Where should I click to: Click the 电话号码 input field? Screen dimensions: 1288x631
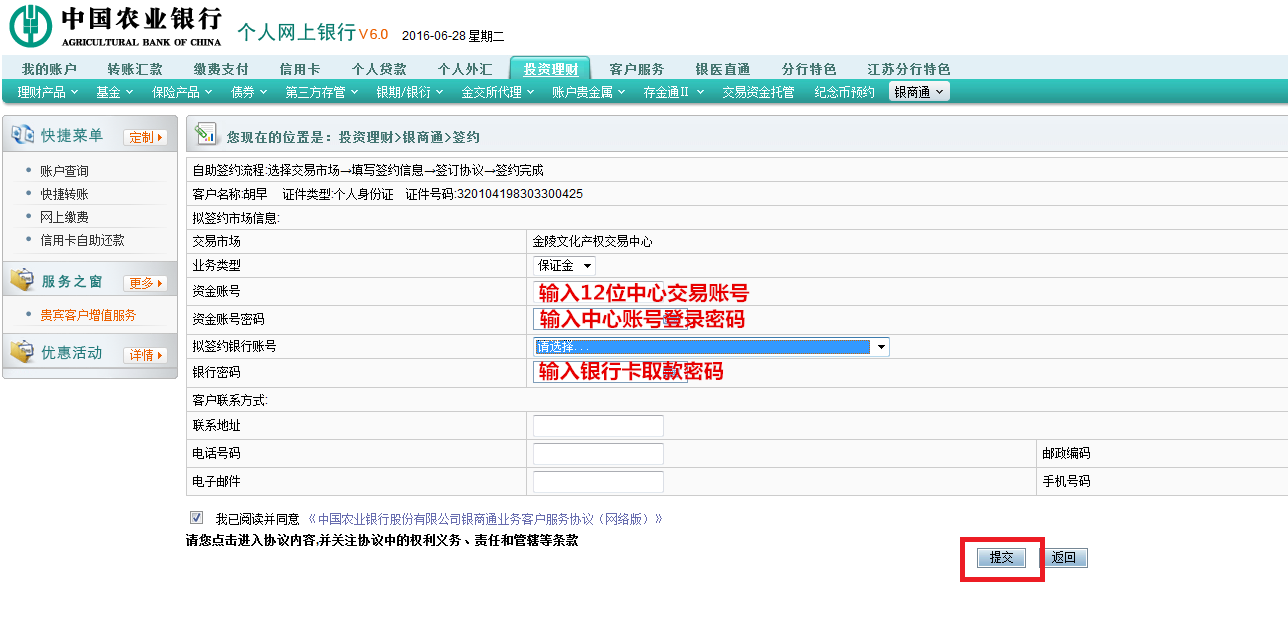pyautogui.click(x=598, y=454)
